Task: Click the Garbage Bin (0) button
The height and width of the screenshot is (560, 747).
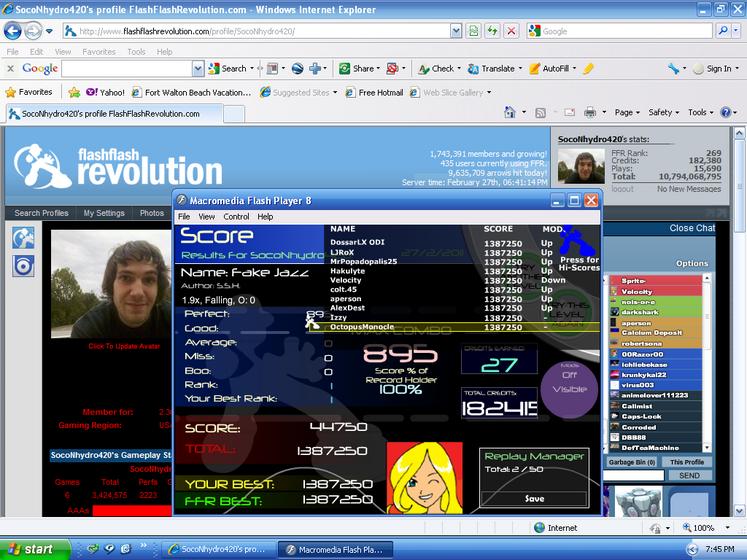Action: [631, 462]
